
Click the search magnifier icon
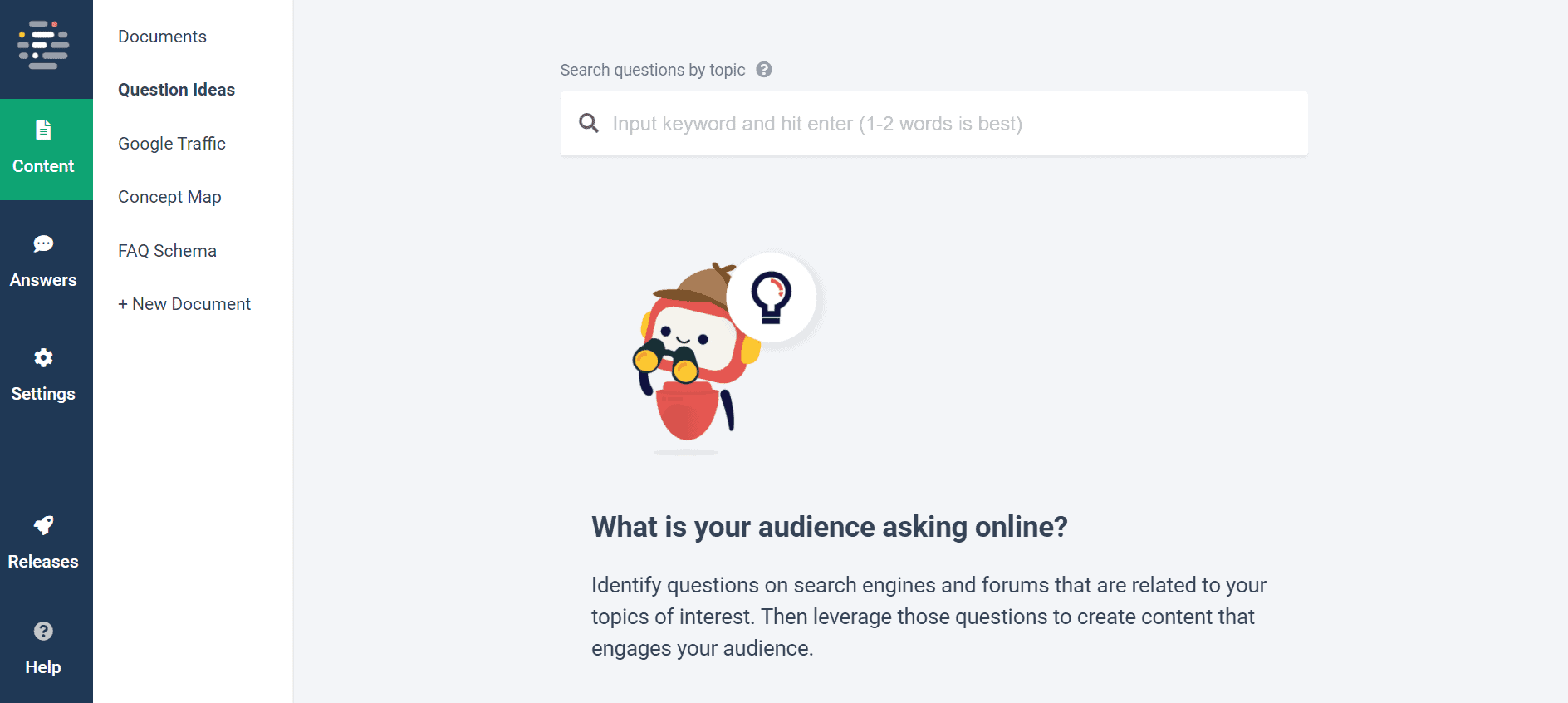[589, 124]
